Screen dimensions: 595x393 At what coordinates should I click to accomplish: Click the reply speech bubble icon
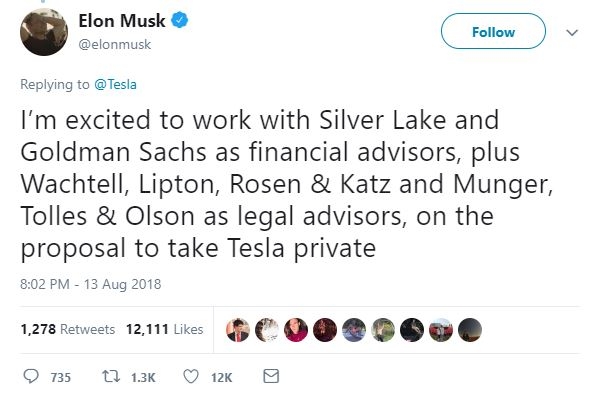pyautogui.click(x=31, y=376)
